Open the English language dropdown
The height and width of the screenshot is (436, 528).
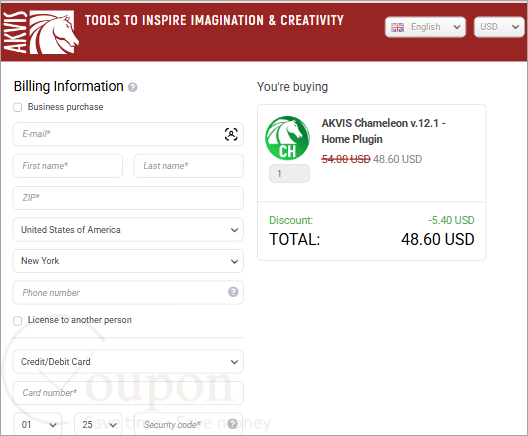click(425, 27)
